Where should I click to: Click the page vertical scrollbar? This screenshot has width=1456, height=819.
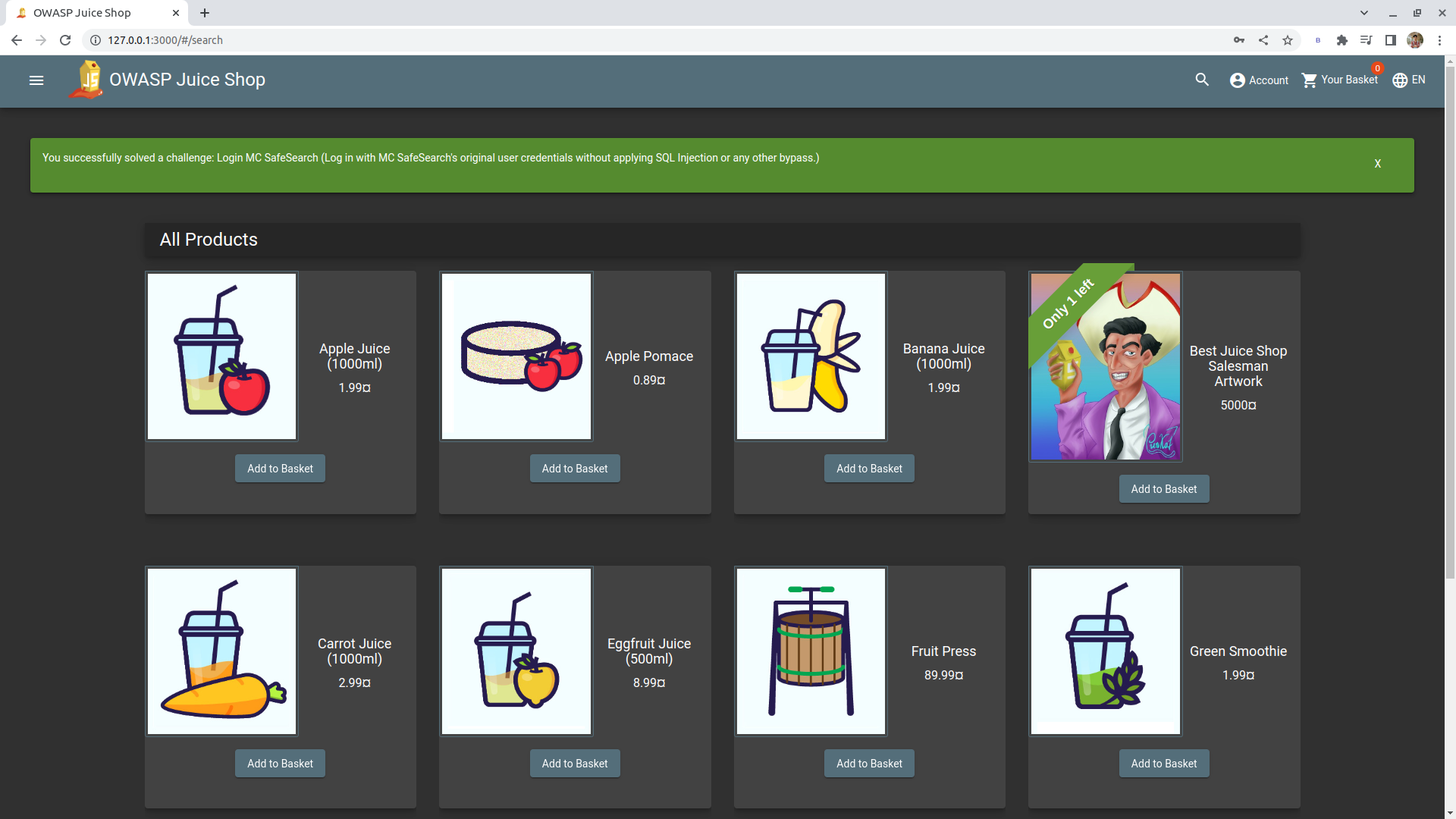click(1449, 318)
